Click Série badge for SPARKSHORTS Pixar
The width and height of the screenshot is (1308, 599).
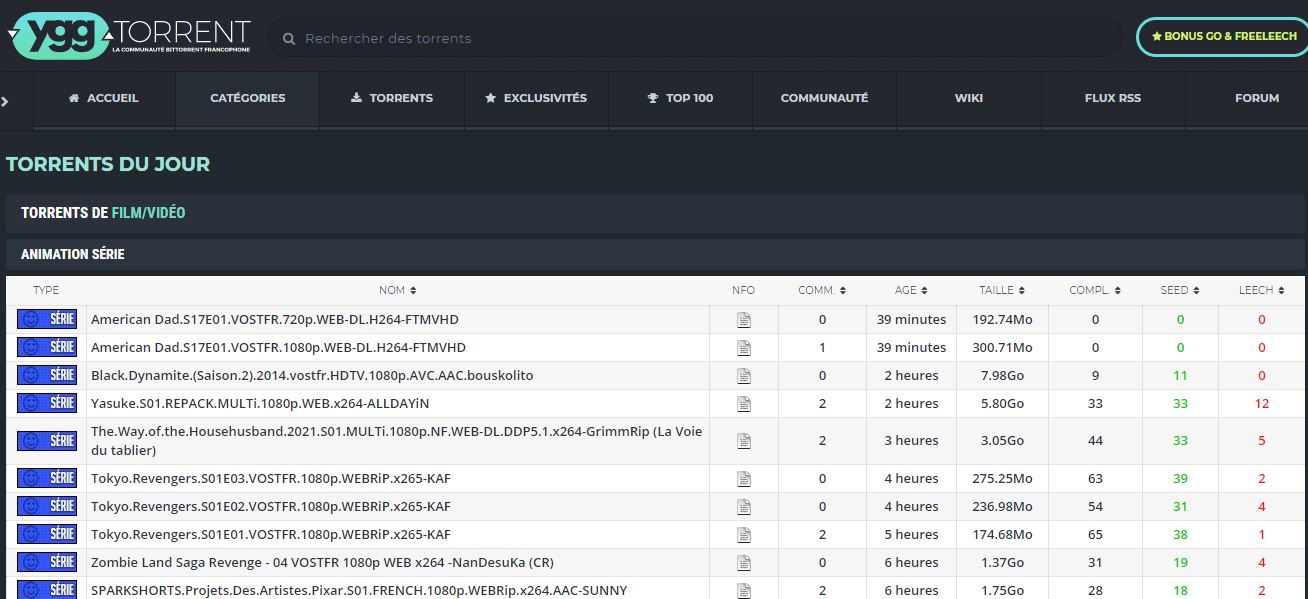(47, 590)
